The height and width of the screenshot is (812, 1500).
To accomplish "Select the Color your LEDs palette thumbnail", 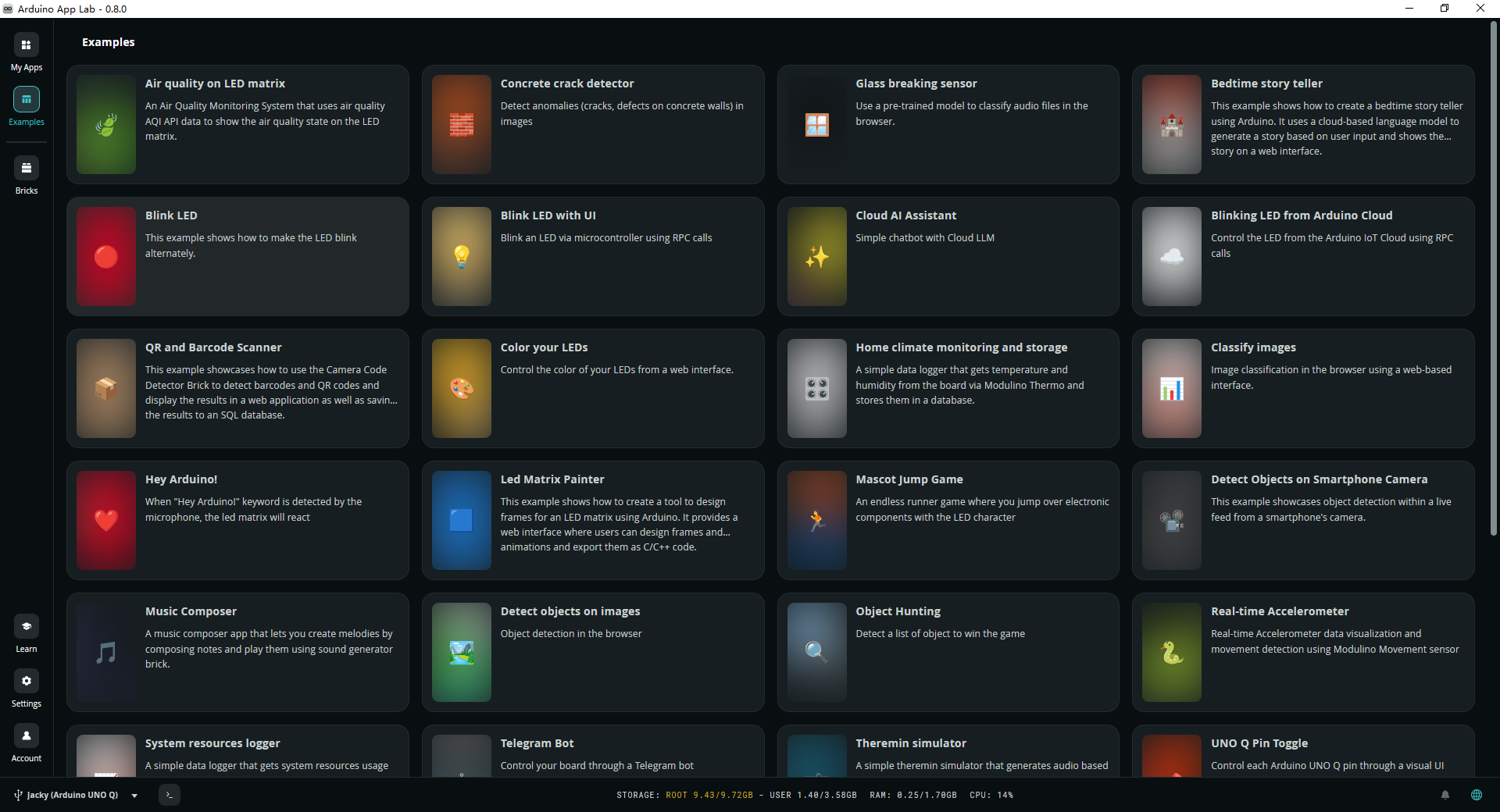I will pos(461,388).
